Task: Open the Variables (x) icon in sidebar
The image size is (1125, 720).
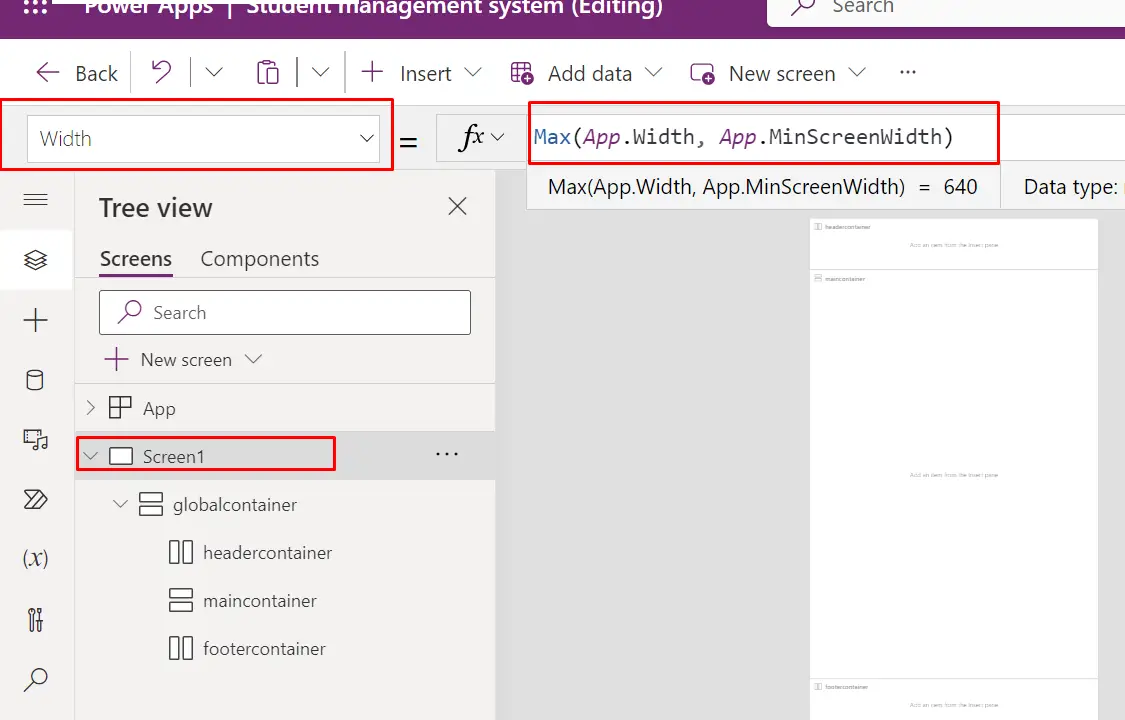Action: pyautogui.click(x=36, y=558)
